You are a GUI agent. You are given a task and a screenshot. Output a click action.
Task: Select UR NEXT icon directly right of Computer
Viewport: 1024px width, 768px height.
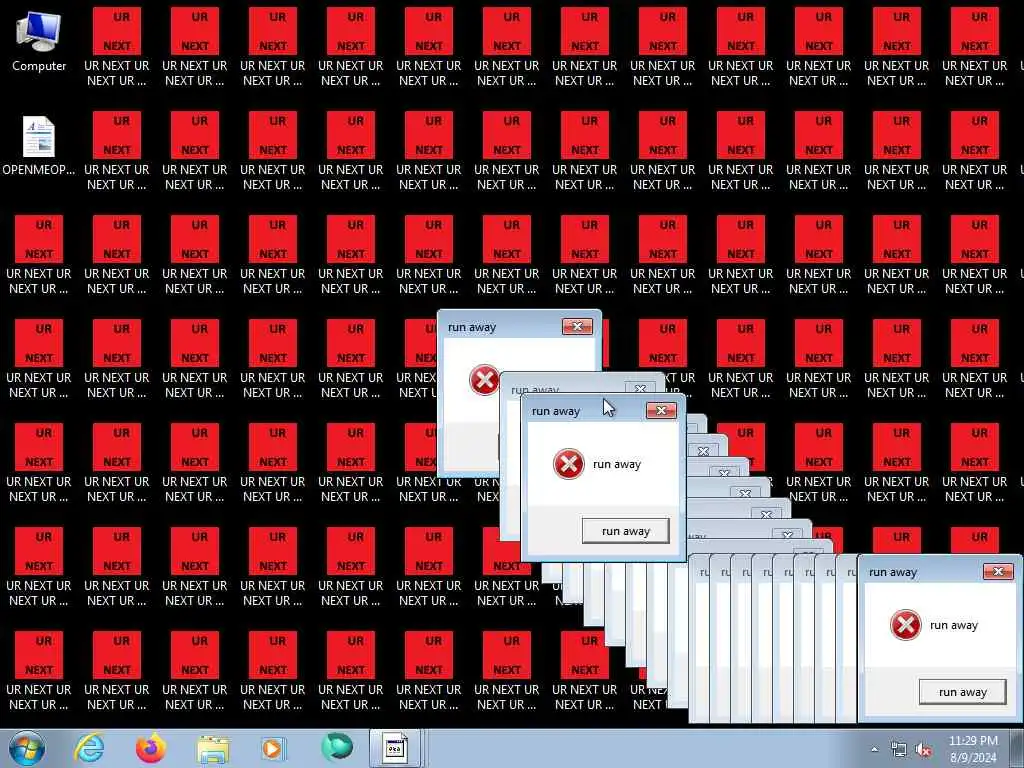point(117,47)
